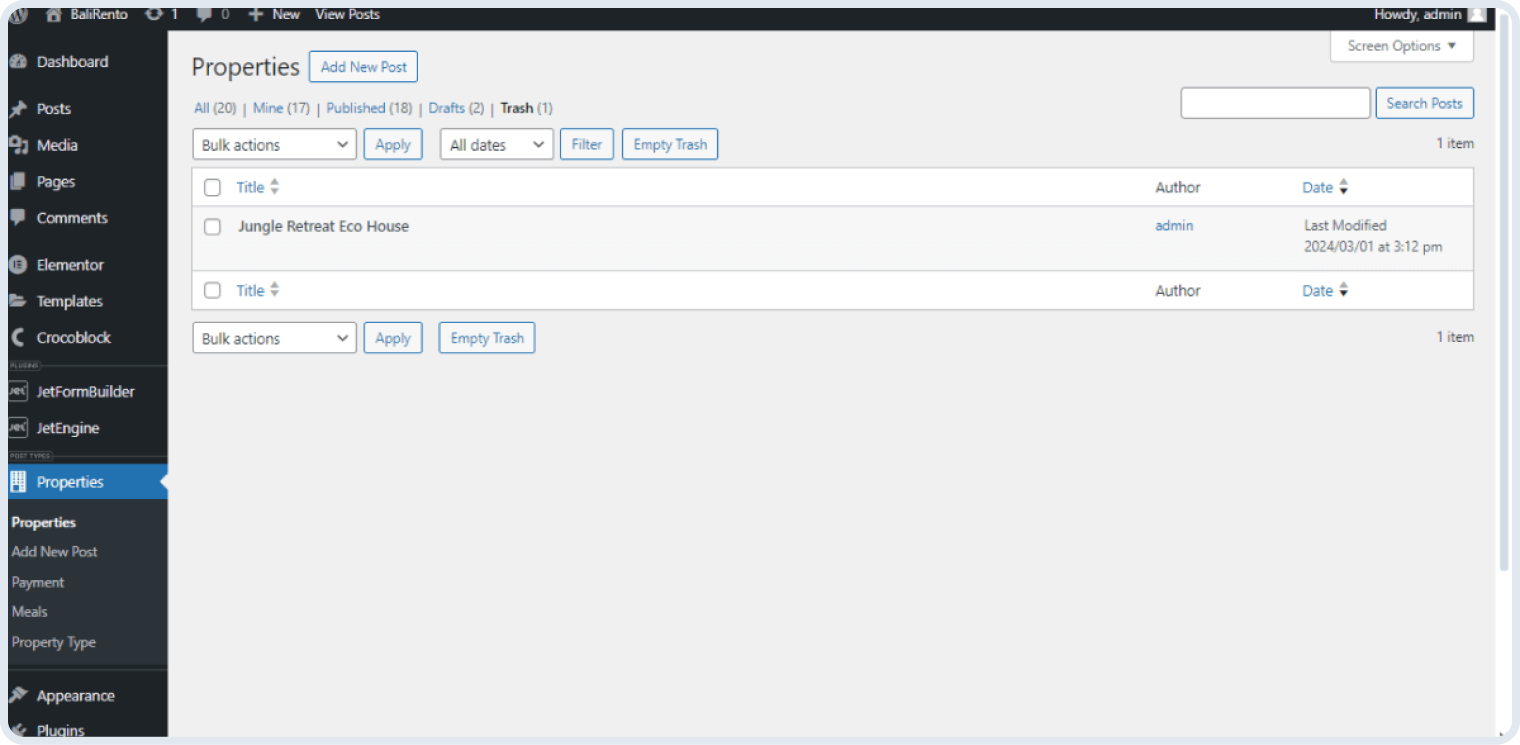
Task: Select all items with the header checkbox
Action: coord(212,187)
